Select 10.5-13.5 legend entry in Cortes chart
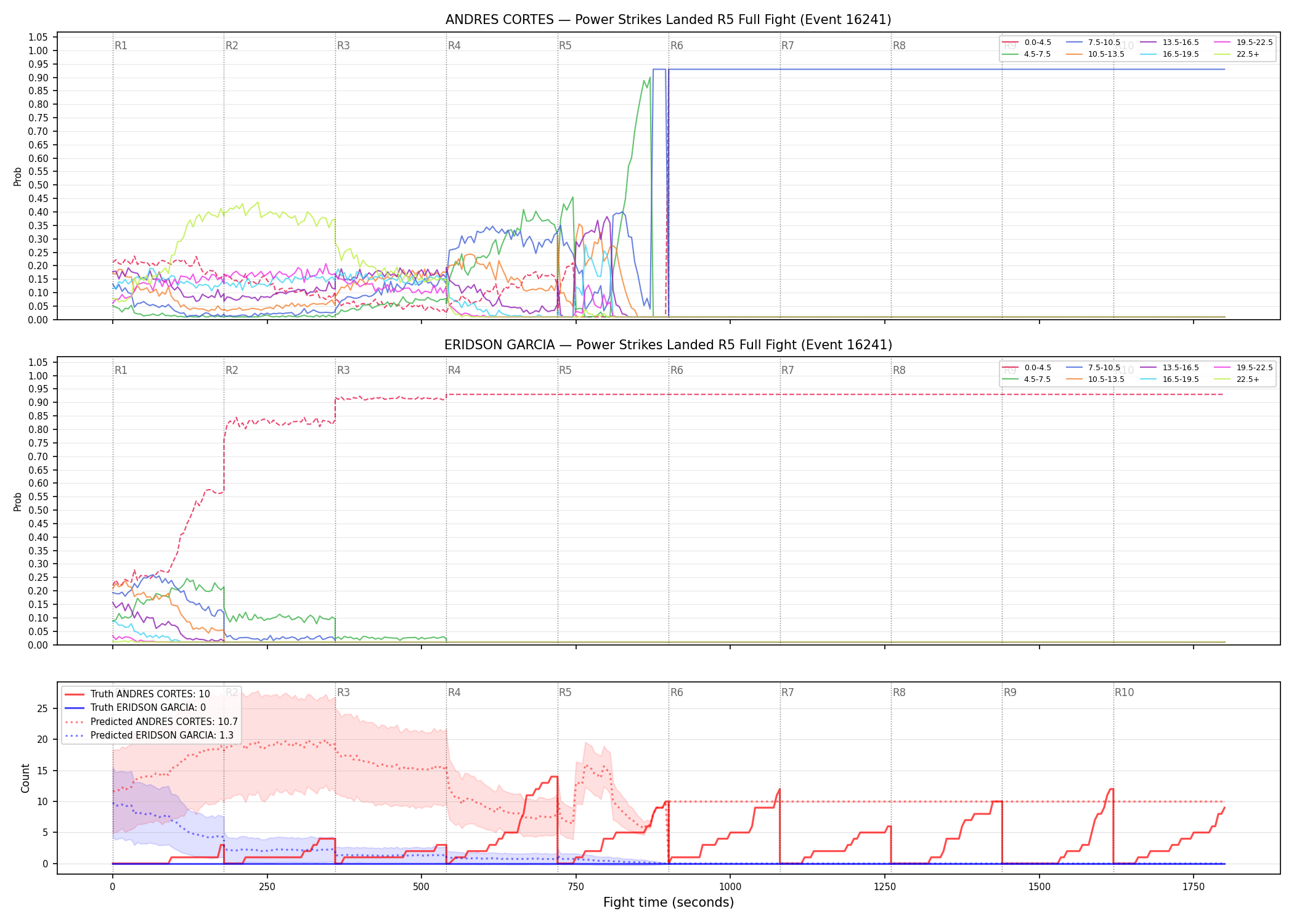The width and height of the screenshot is (1294, 924). click(1095, 54)
